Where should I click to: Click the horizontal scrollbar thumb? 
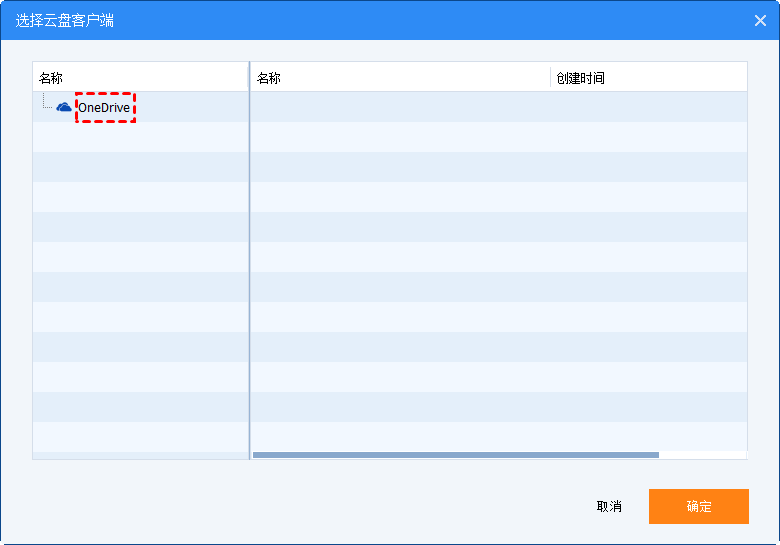tap(455, 455)
